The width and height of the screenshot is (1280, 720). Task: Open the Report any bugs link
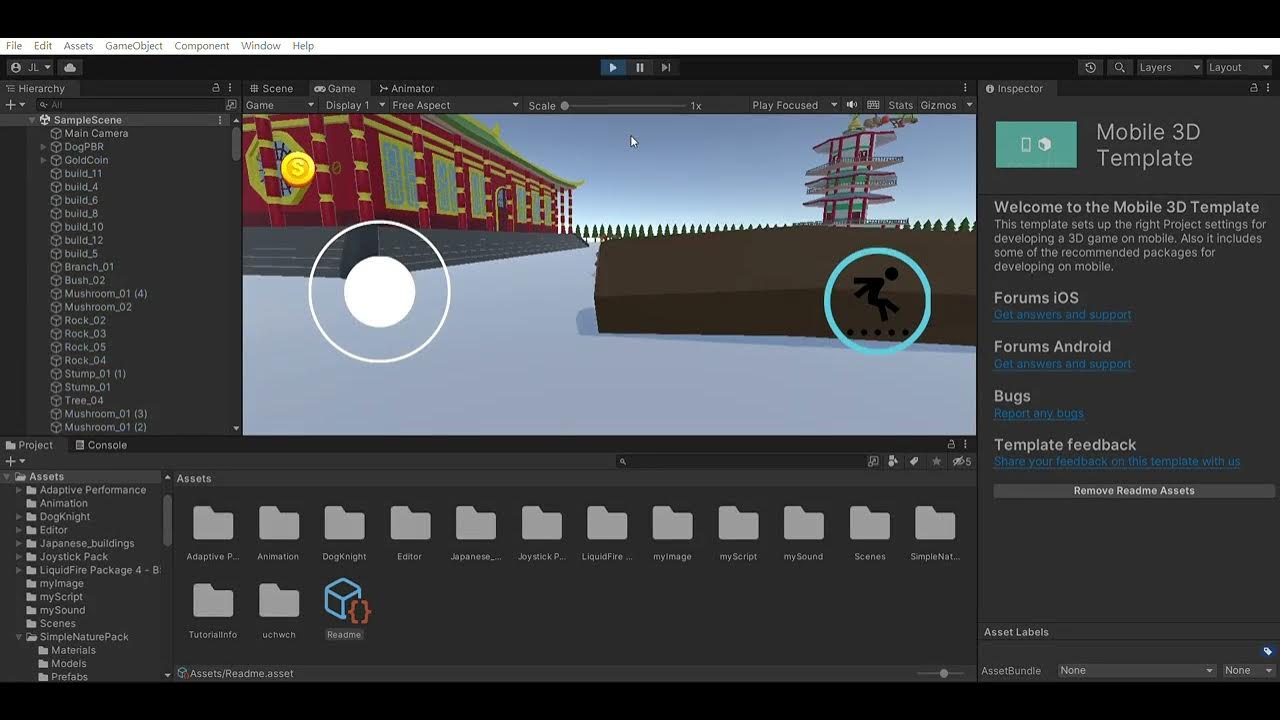[1038, 413]
